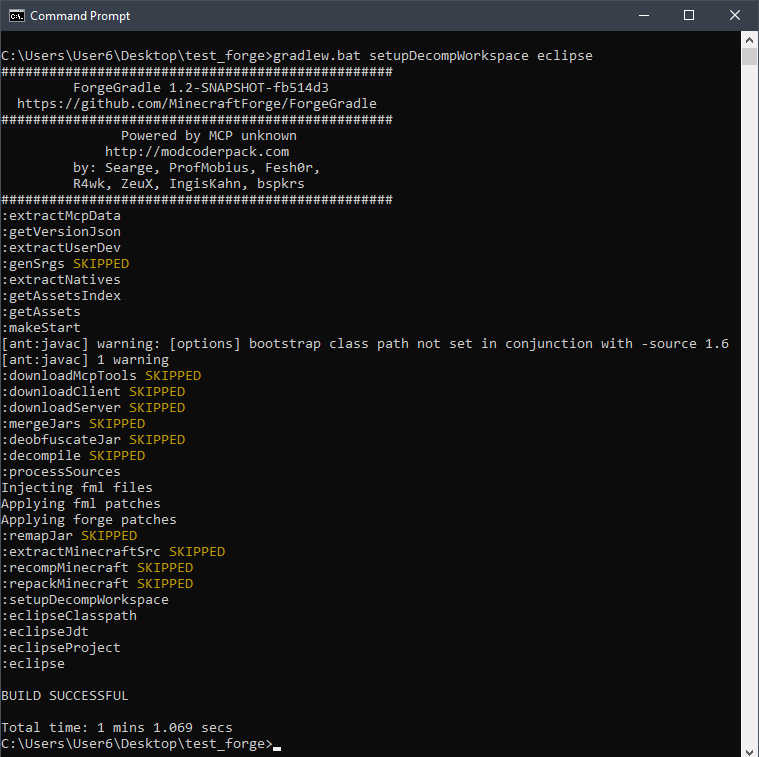The height and width of the screenshot is (757, 759).
Task: Click the 'Injecting fml files' line
Action: coord(77,487)
